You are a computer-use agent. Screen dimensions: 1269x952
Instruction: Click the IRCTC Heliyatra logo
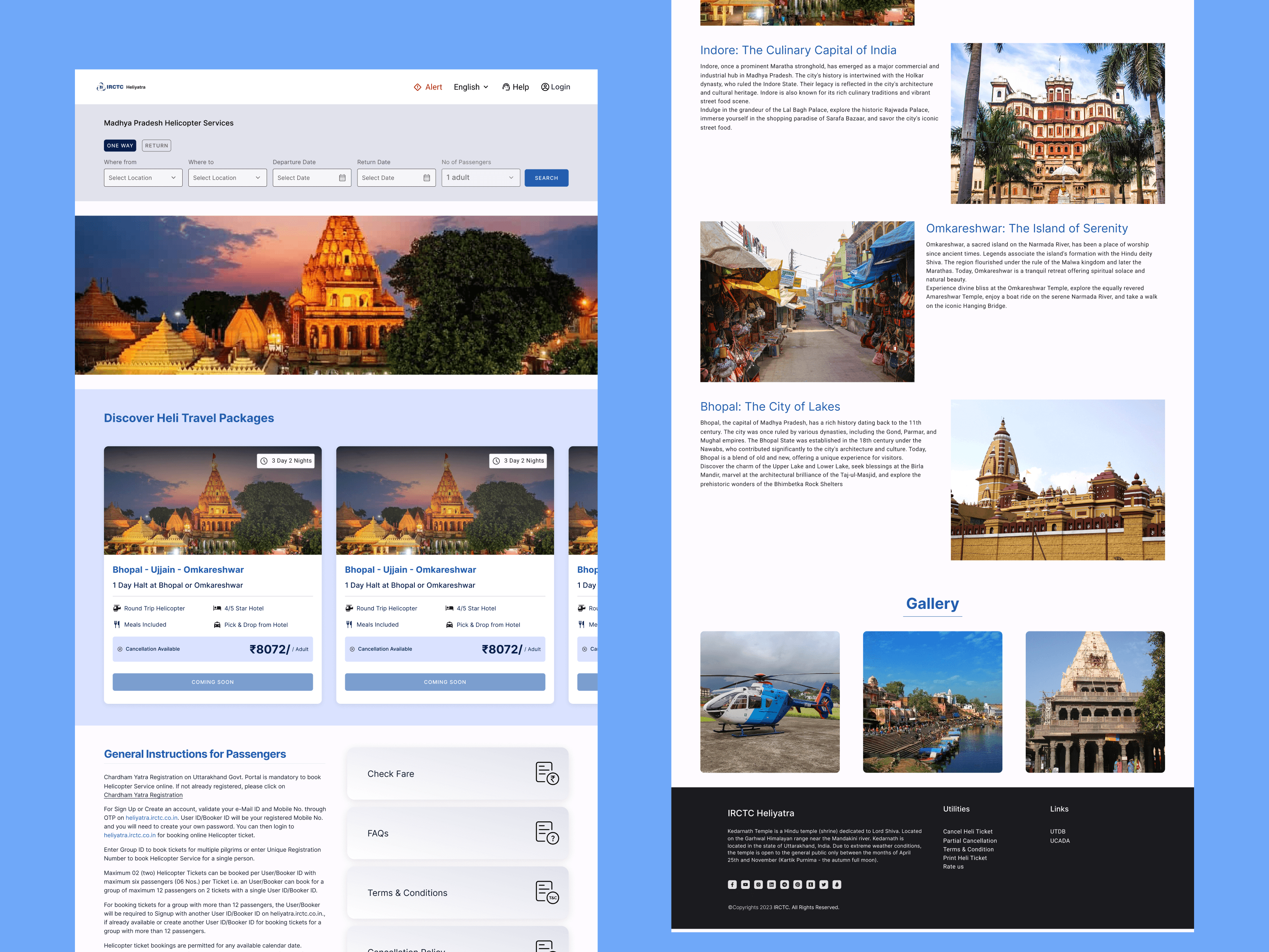(x=121, y=87)
